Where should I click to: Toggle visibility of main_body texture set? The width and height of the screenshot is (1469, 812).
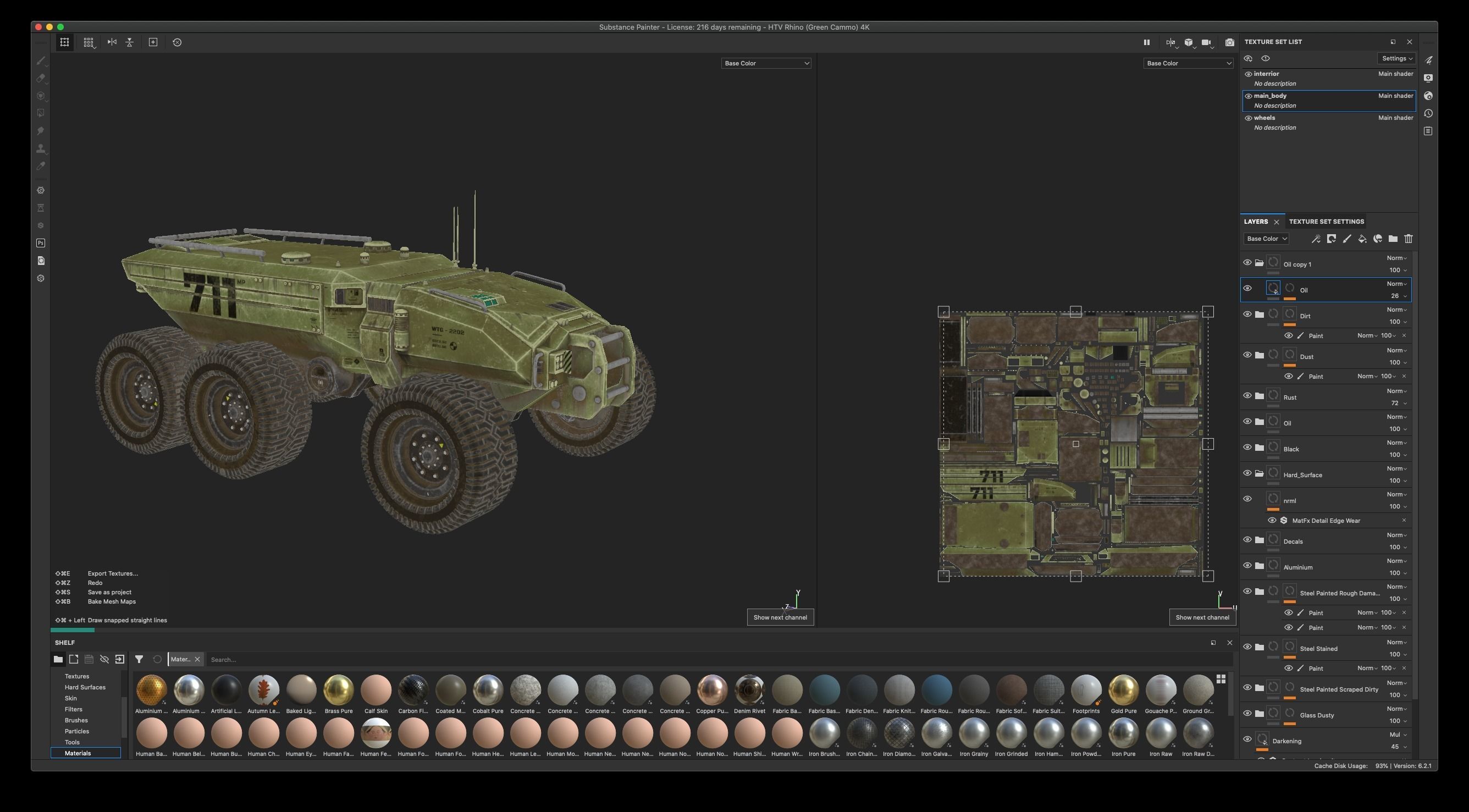(1249, 96)
